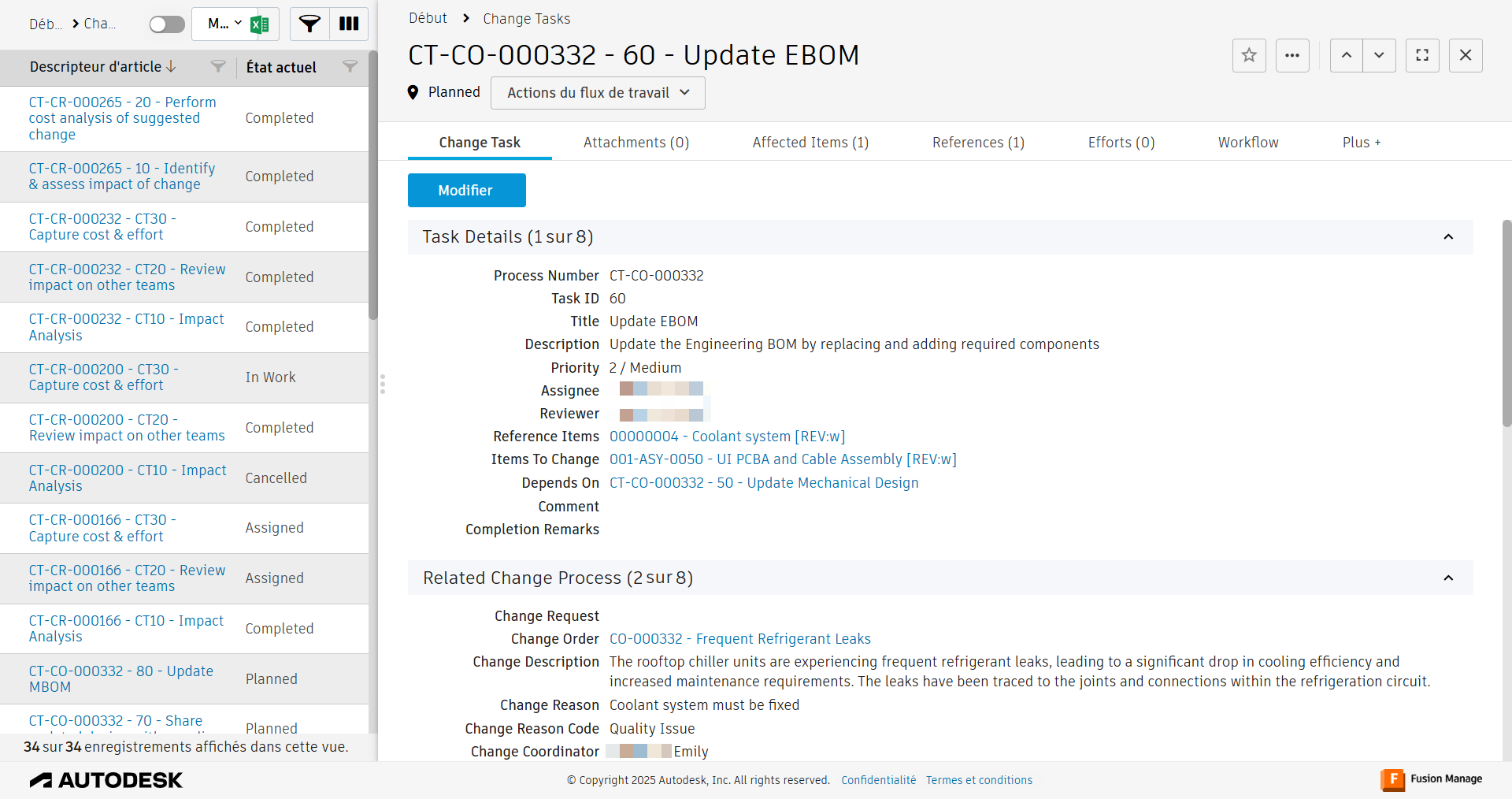This screenshot has width=1512, height=799.
Task: Click the Cha... list breadcrumb
Action: pyautogui.click(x=100, y=24)
